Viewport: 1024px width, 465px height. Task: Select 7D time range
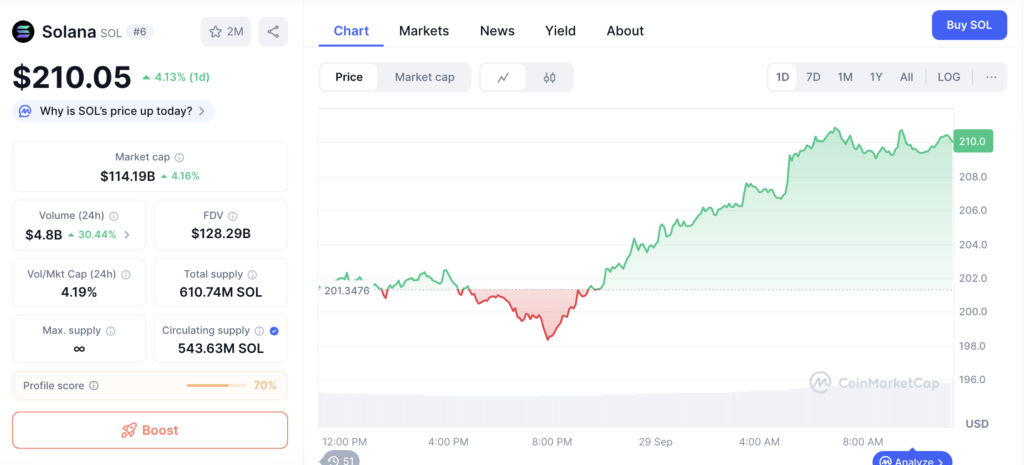813,77
